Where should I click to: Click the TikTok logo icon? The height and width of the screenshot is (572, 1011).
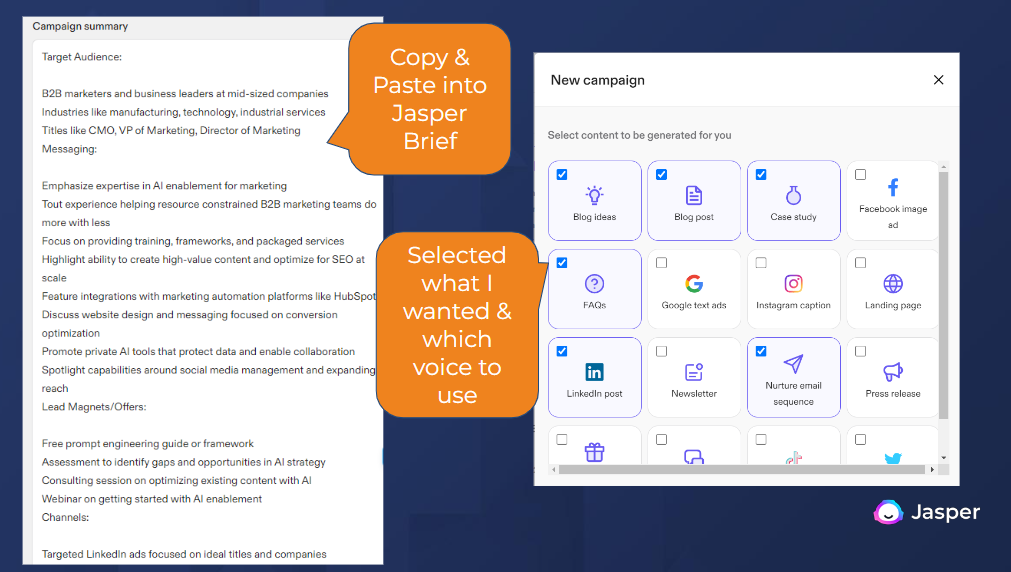click(x=793, y=458)
